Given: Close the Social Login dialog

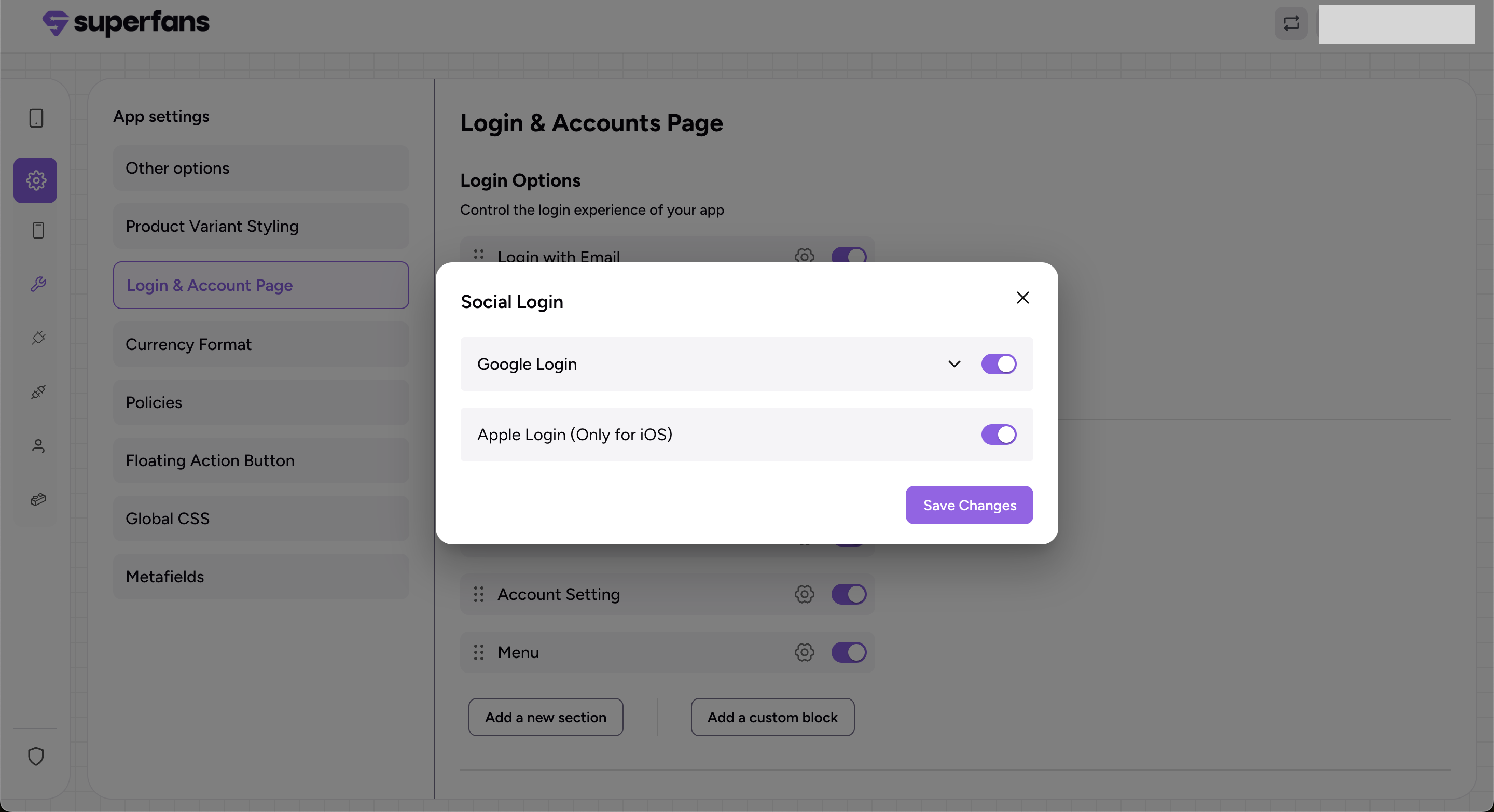Looking at the screenshot, I should pos(1022,298).
